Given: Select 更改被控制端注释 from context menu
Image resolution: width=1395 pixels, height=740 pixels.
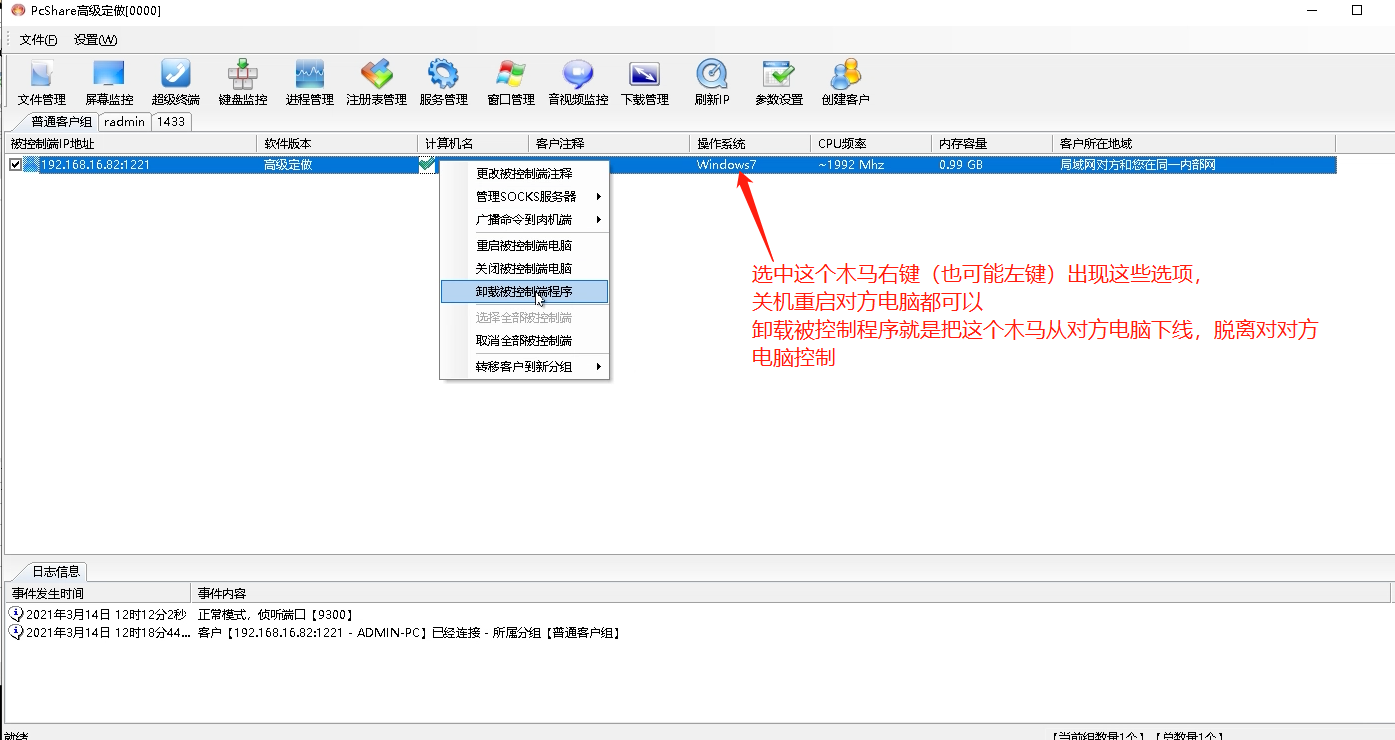Looking at the screenshot, I should click(x=524, y=173).
